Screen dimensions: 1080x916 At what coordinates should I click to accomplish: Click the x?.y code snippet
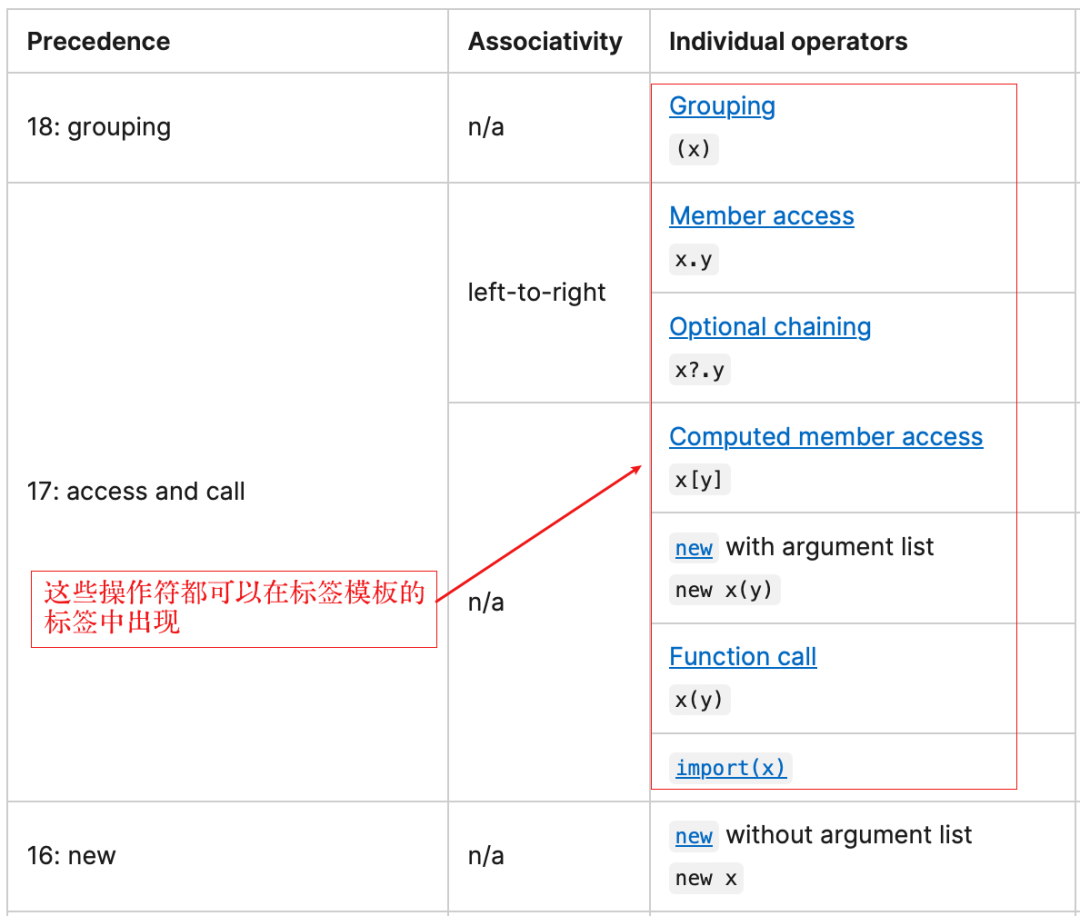pos(700,370)
